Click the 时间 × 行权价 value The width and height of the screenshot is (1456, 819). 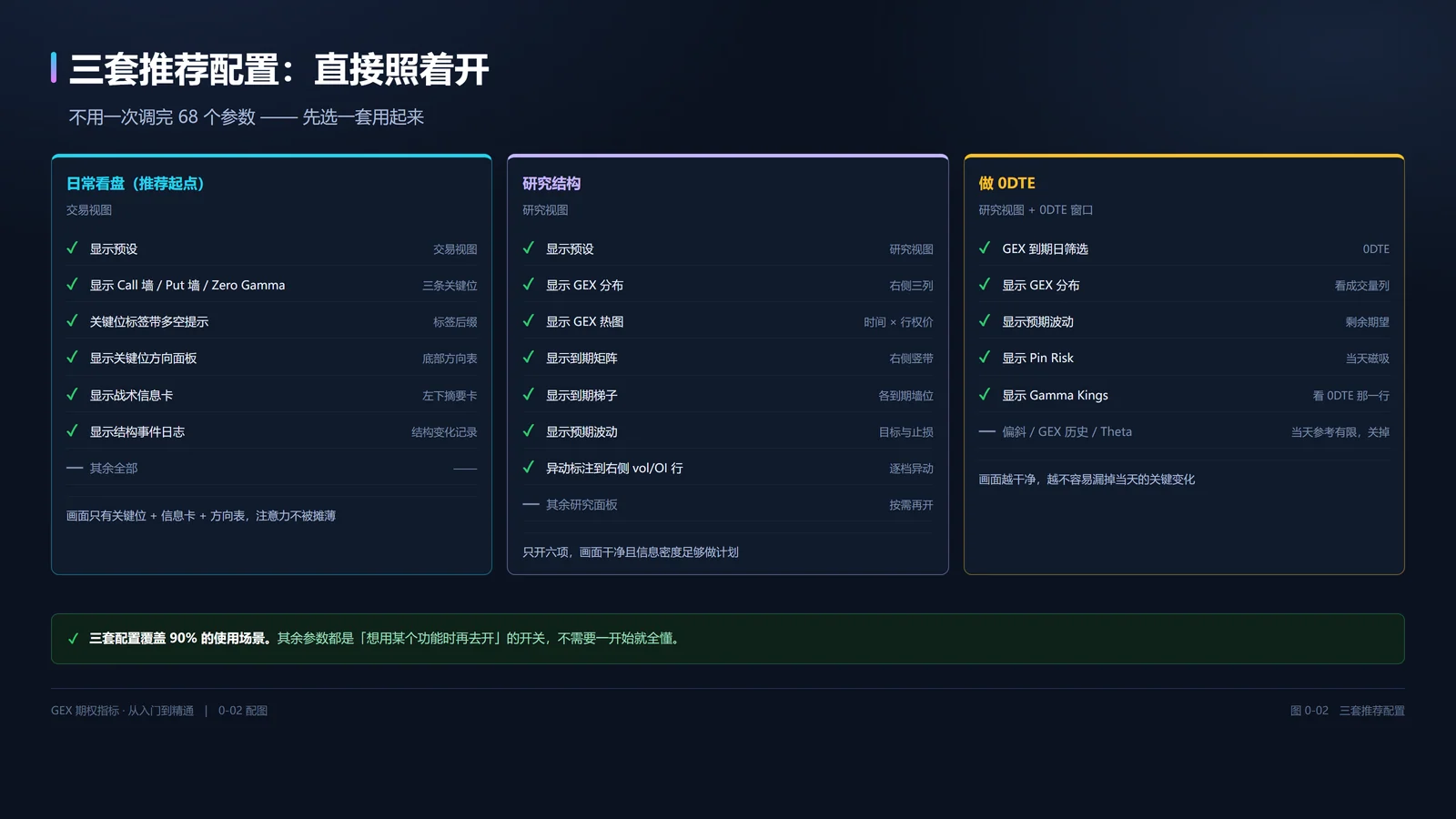point(898,322)
